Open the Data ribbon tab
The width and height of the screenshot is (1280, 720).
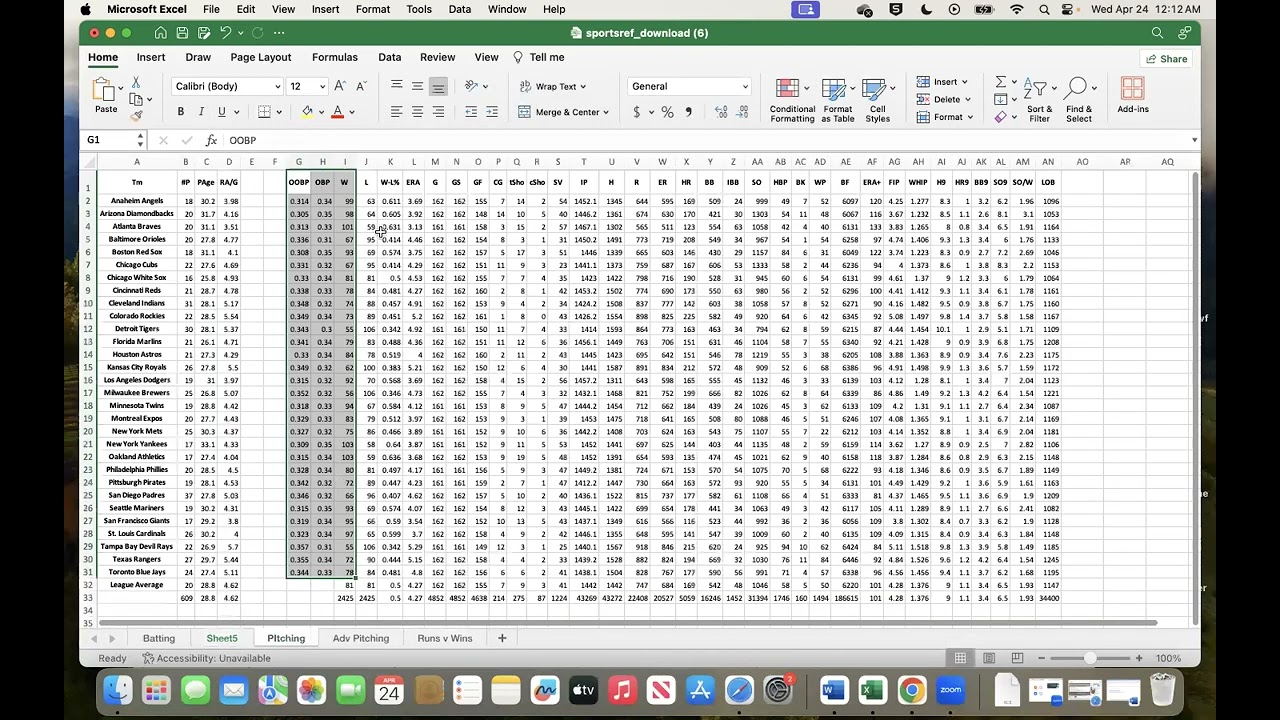tap(390, 58)
